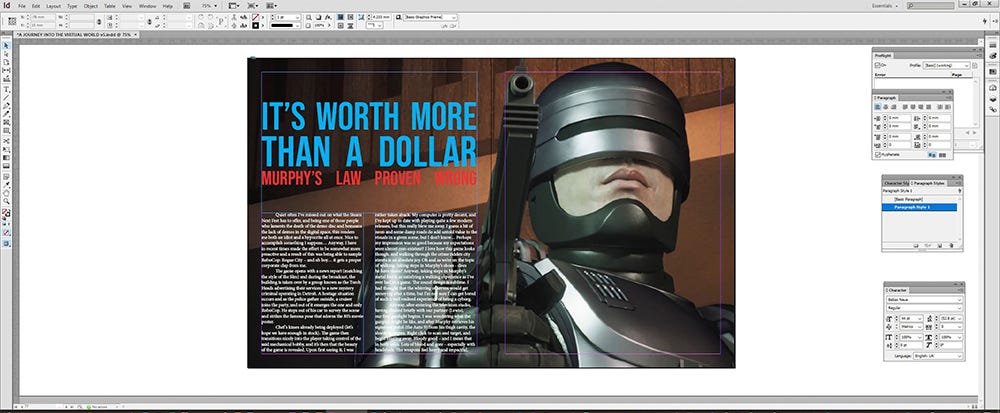
Task: Select the Pen tool
Action: (x=6, y=106)
